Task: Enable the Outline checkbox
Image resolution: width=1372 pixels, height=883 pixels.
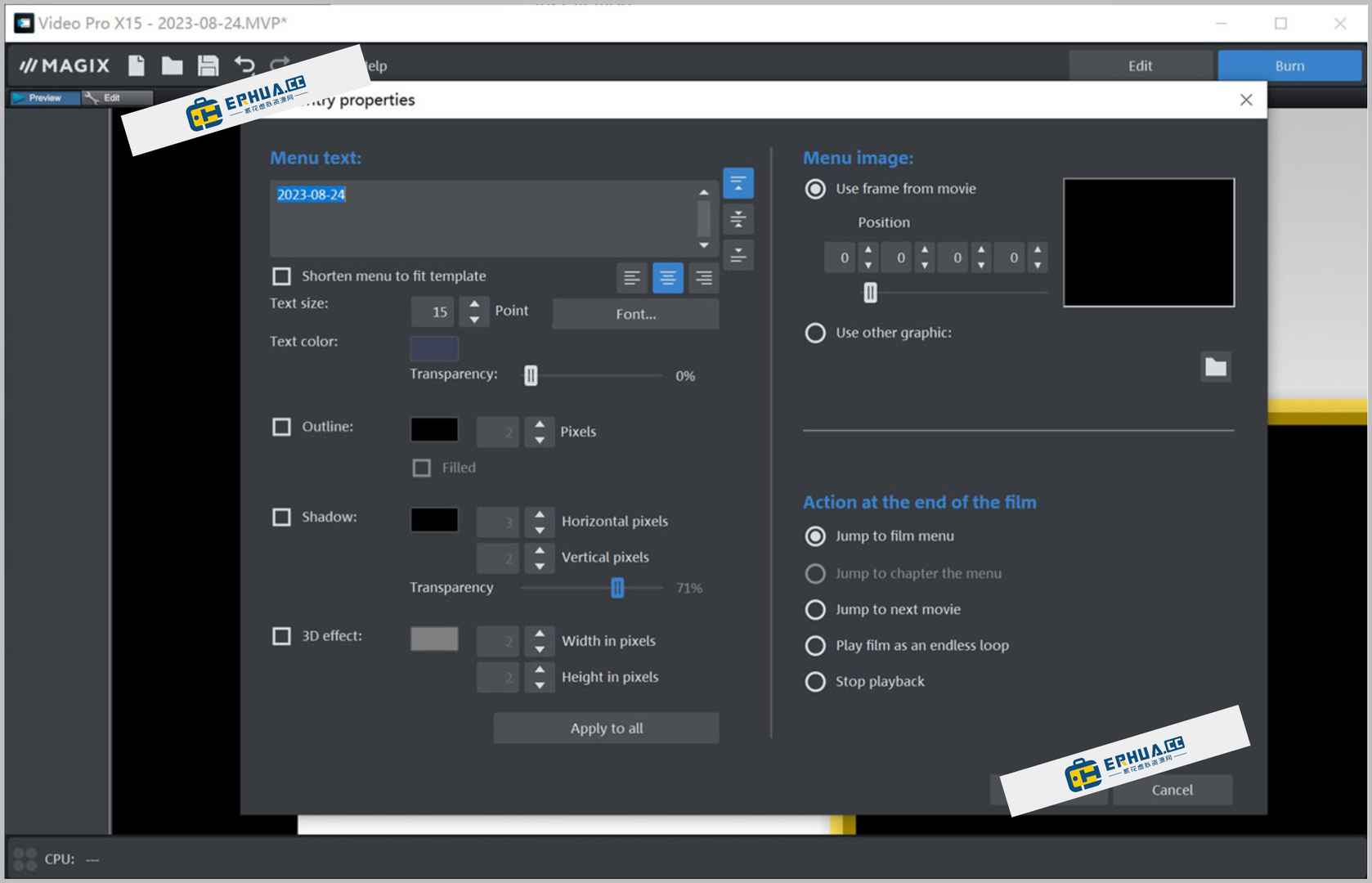Action: 282,427
